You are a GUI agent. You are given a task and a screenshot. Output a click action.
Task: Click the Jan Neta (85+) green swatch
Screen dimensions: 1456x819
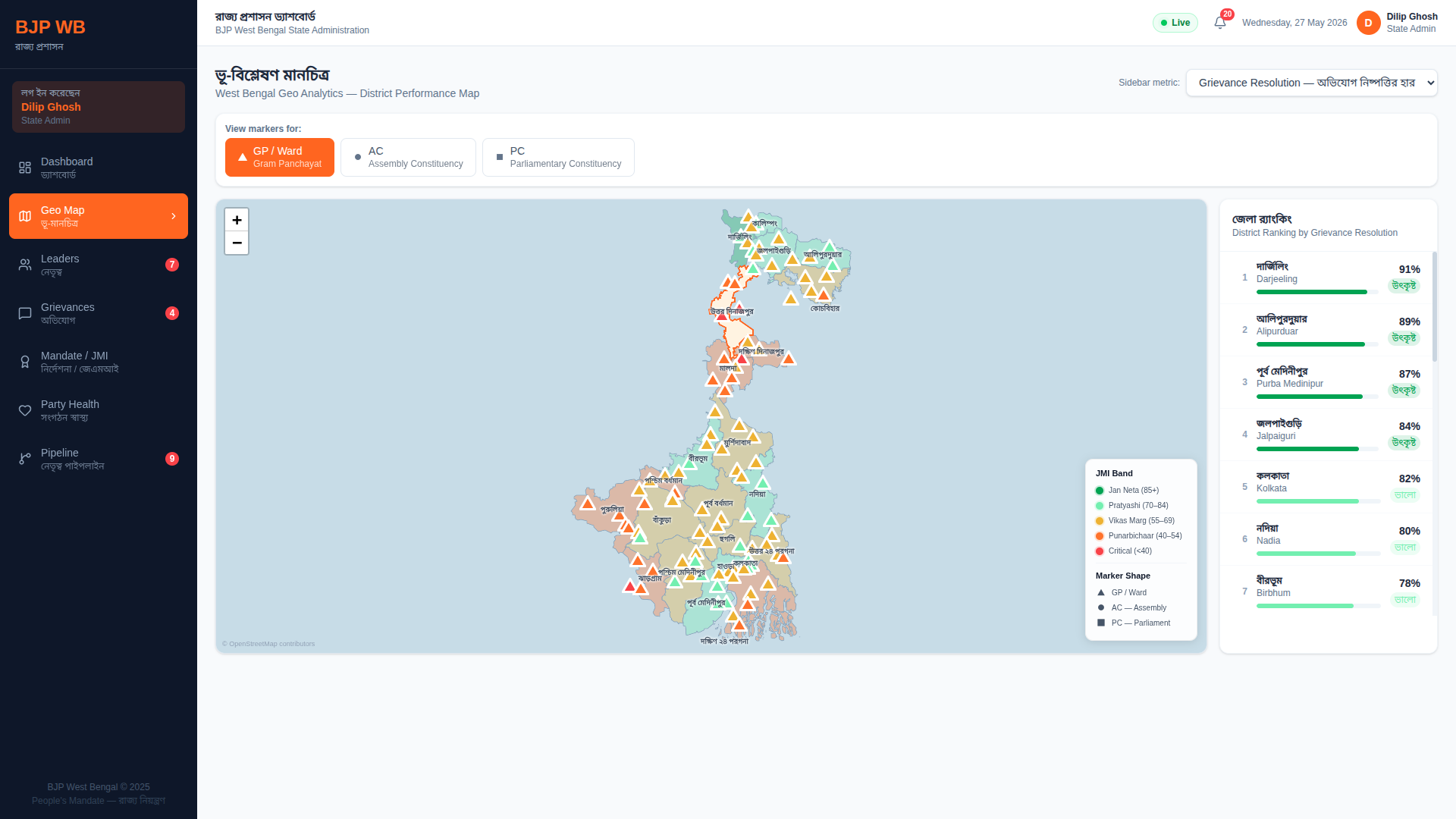click(1100, 491)
